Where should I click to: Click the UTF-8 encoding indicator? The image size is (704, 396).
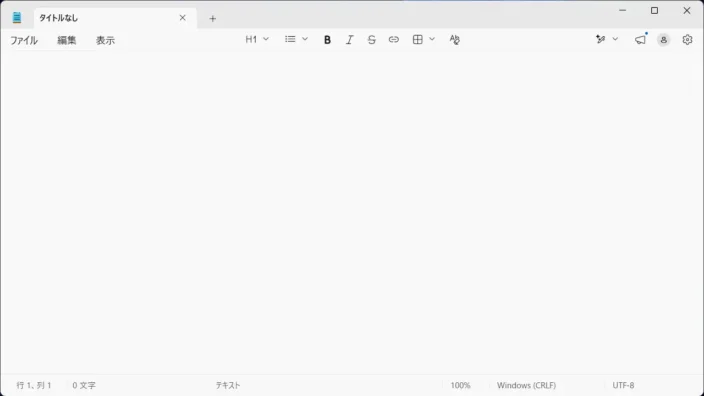(623, 385)
